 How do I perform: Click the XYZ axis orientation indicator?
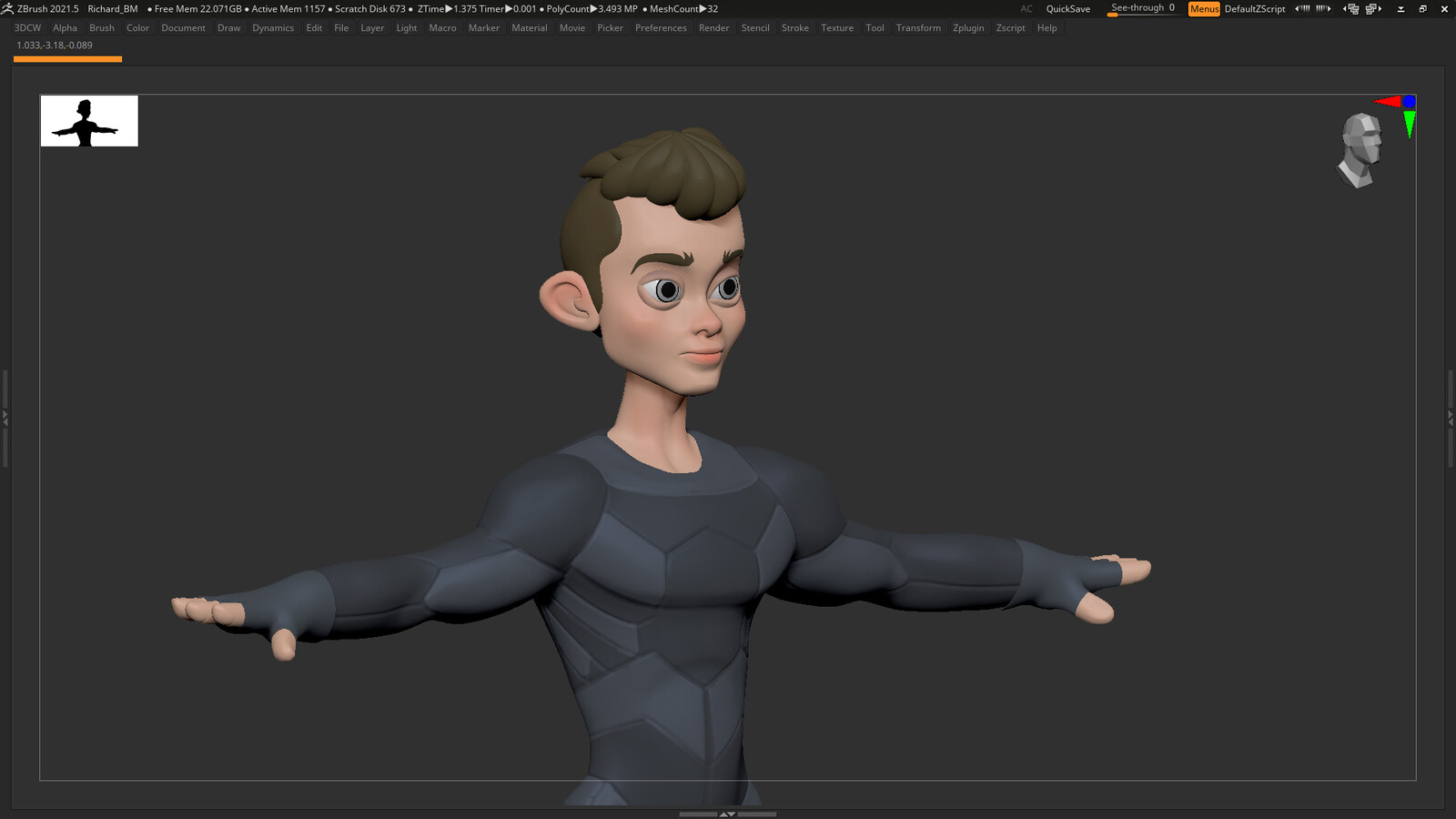(1397, 114)
